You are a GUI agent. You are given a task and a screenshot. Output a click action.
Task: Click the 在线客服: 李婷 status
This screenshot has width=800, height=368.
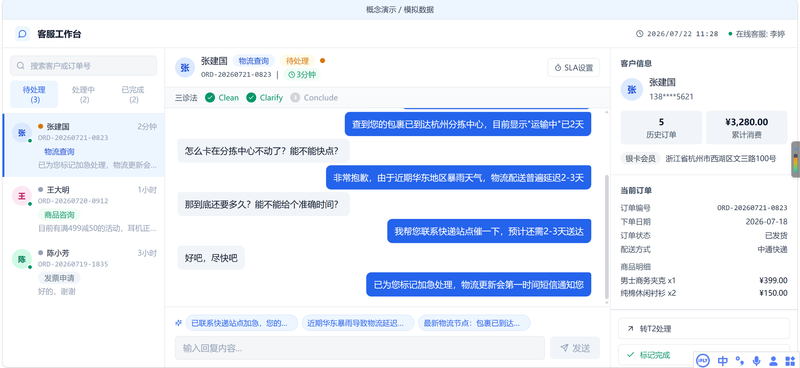pyautogui.click(x=757, y=34)
